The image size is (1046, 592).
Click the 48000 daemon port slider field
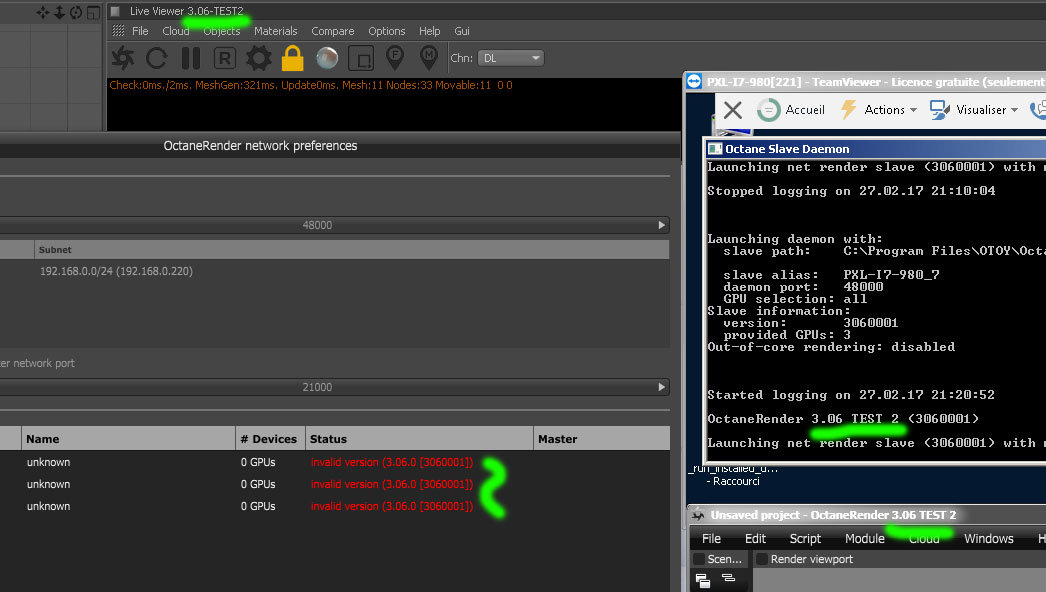click(x=318, y=225)
